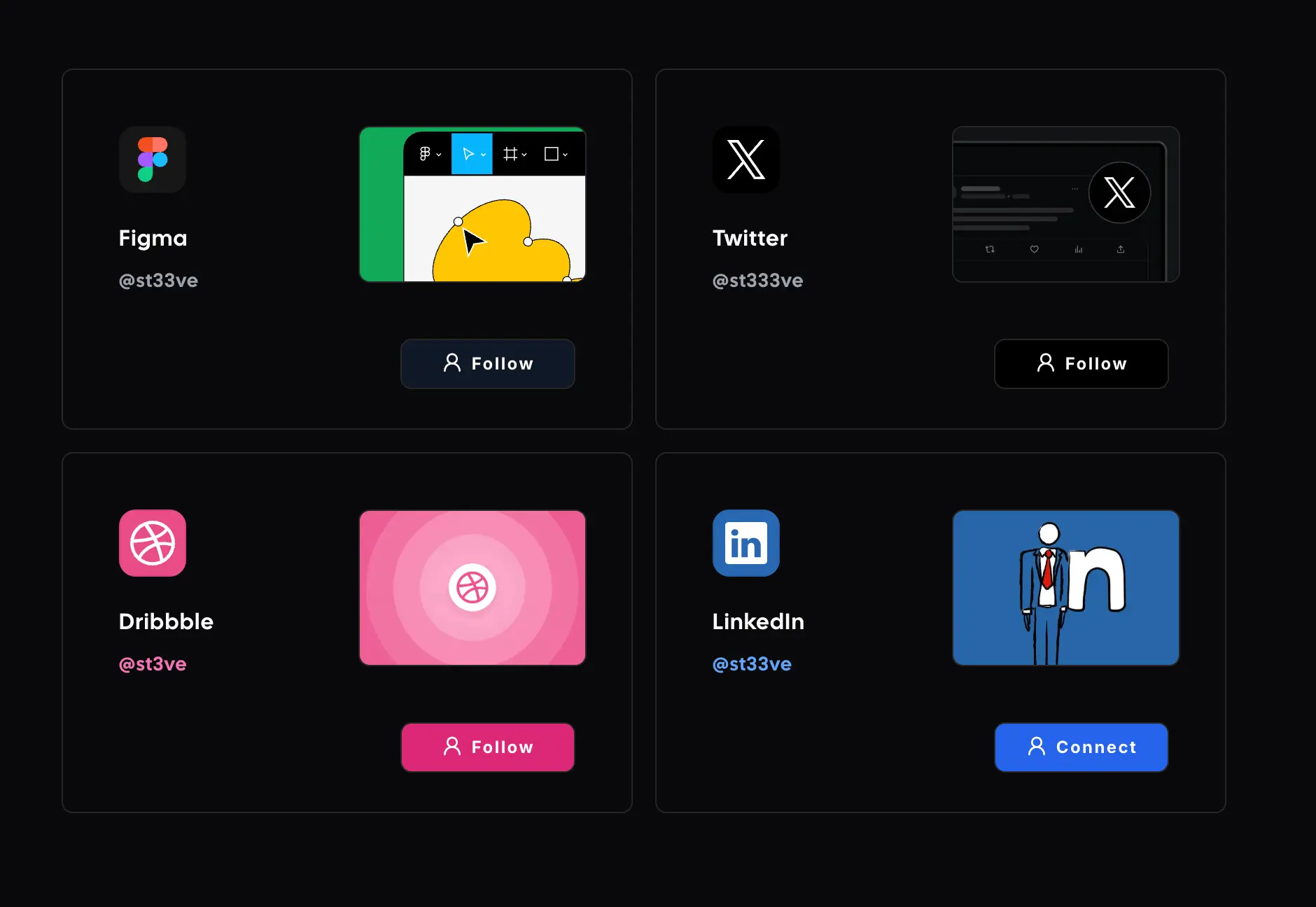Follow the Figma profile
This screenshot has height=907, width=1316.
pos(488,364)
